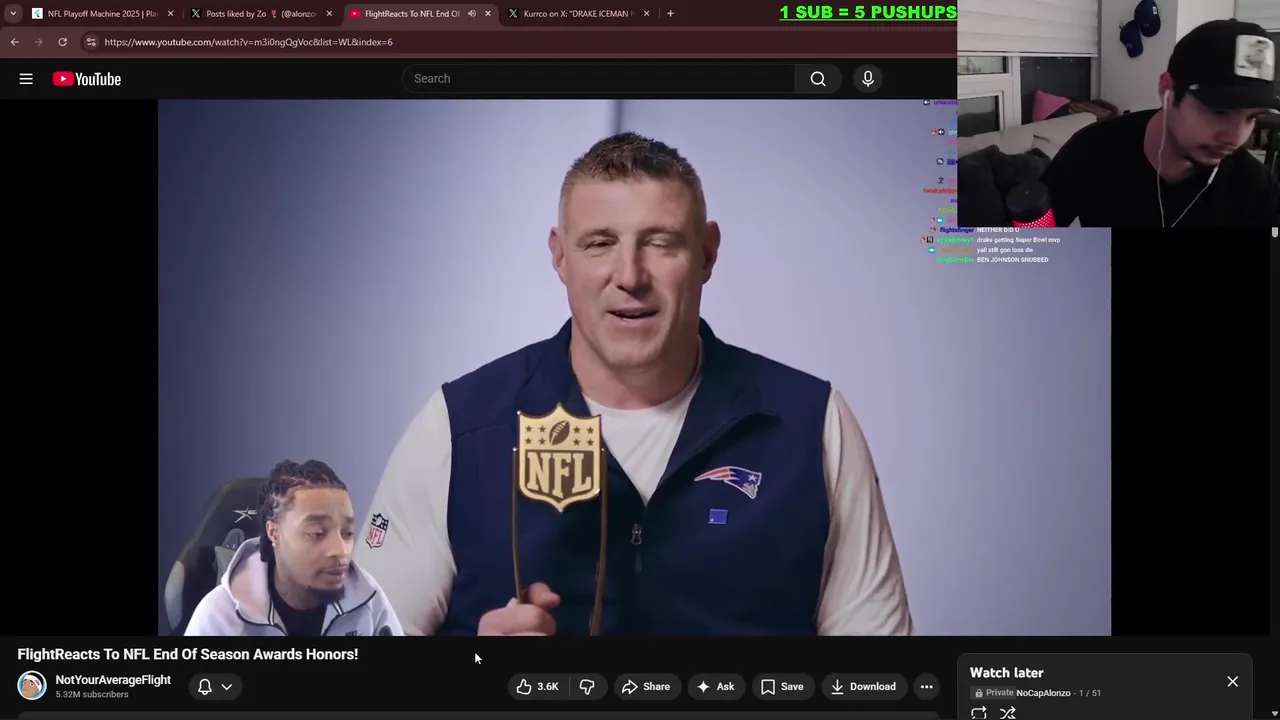The height and width of the screenshot is (720, 1280).
Task: Toggle loop playlist in Watch later
Action: (x=979, y=713)
